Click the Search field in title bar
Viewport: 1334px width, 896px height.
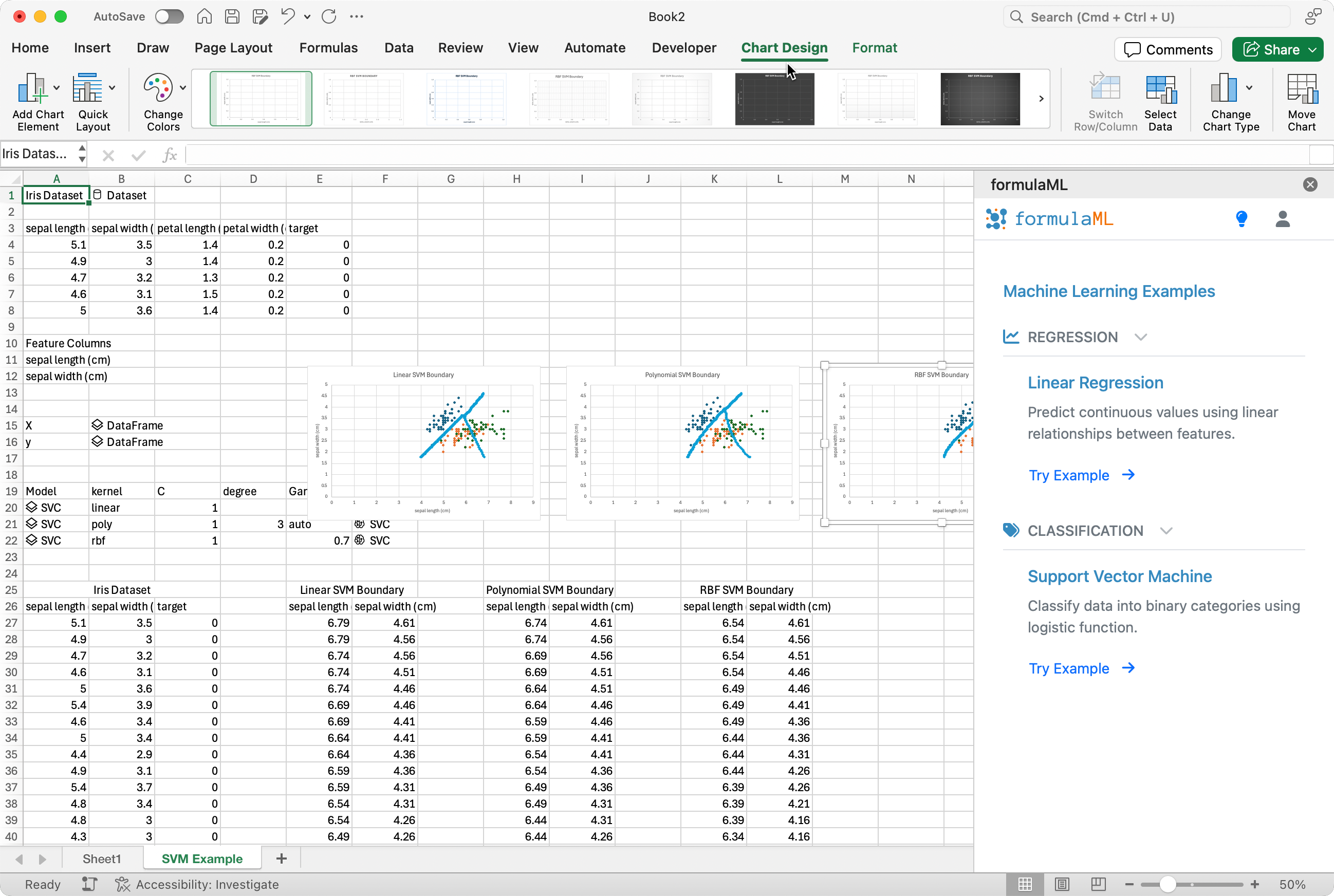1146,16
